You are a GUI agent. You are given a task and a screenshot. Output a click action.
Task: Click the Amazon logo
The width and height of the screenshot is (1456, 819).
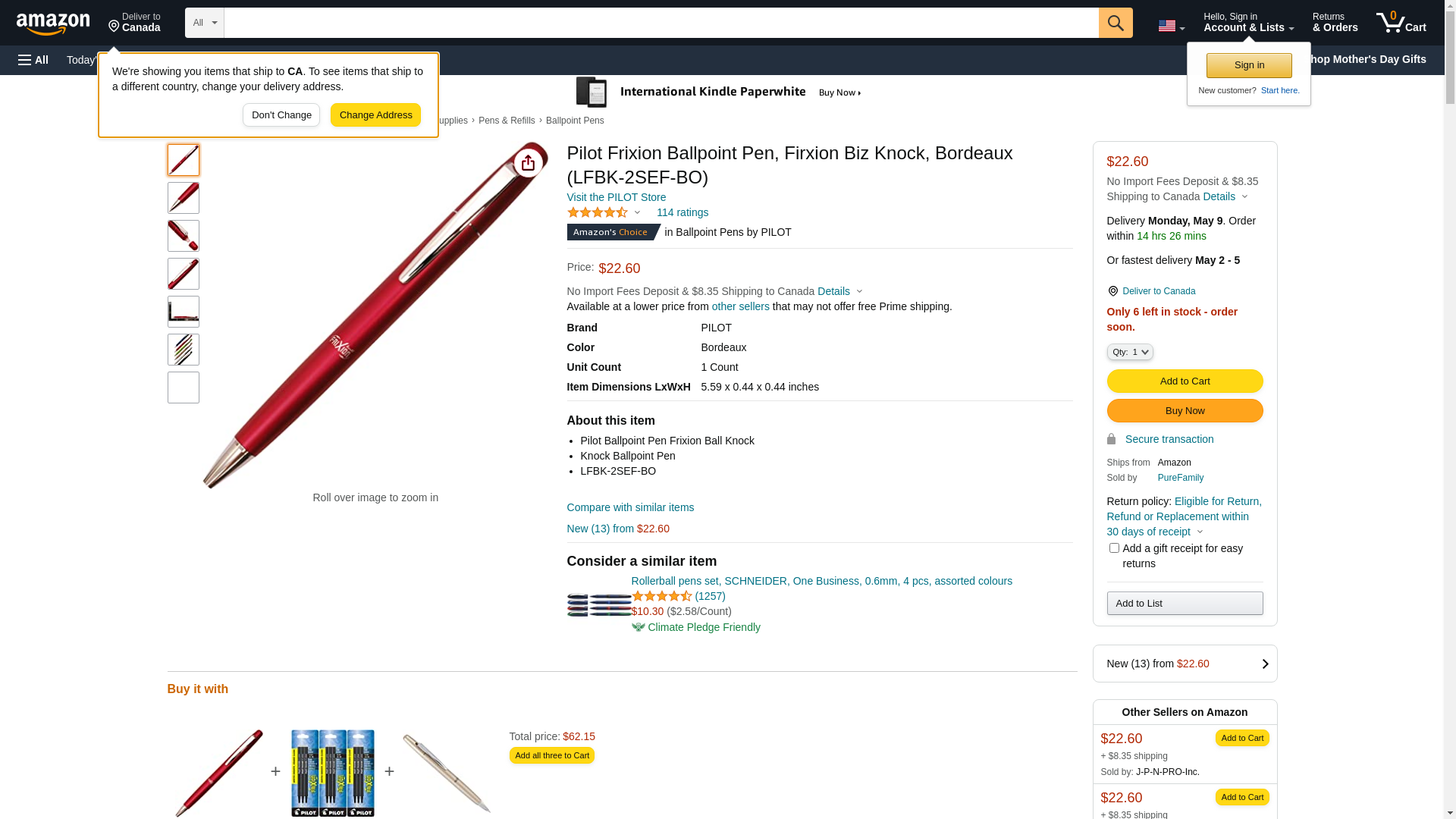pyautogui.click(x=53, y=24)
